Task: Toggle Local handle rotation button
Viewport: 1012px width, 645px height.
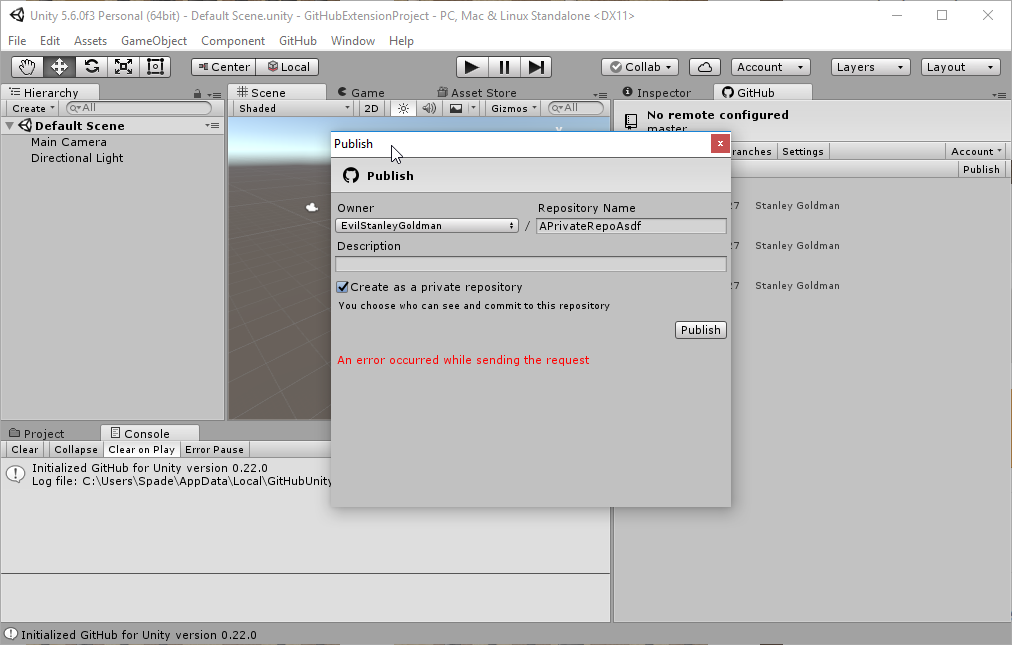Action: [287, 67]
